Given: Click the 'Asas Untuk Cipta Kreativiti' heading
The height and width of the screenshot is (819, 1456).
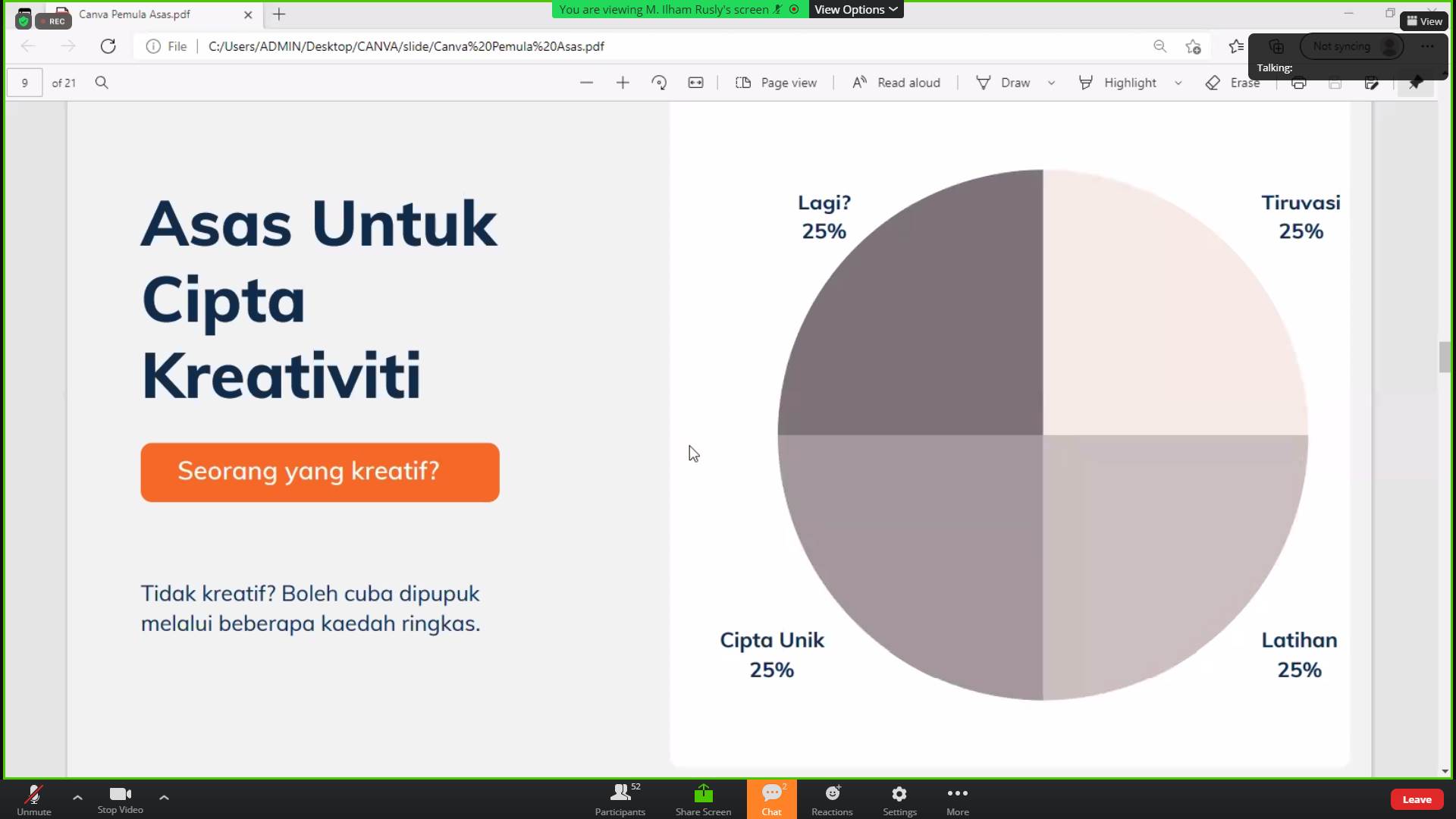Looking at the screenshot, I should (x=319, y=299).
